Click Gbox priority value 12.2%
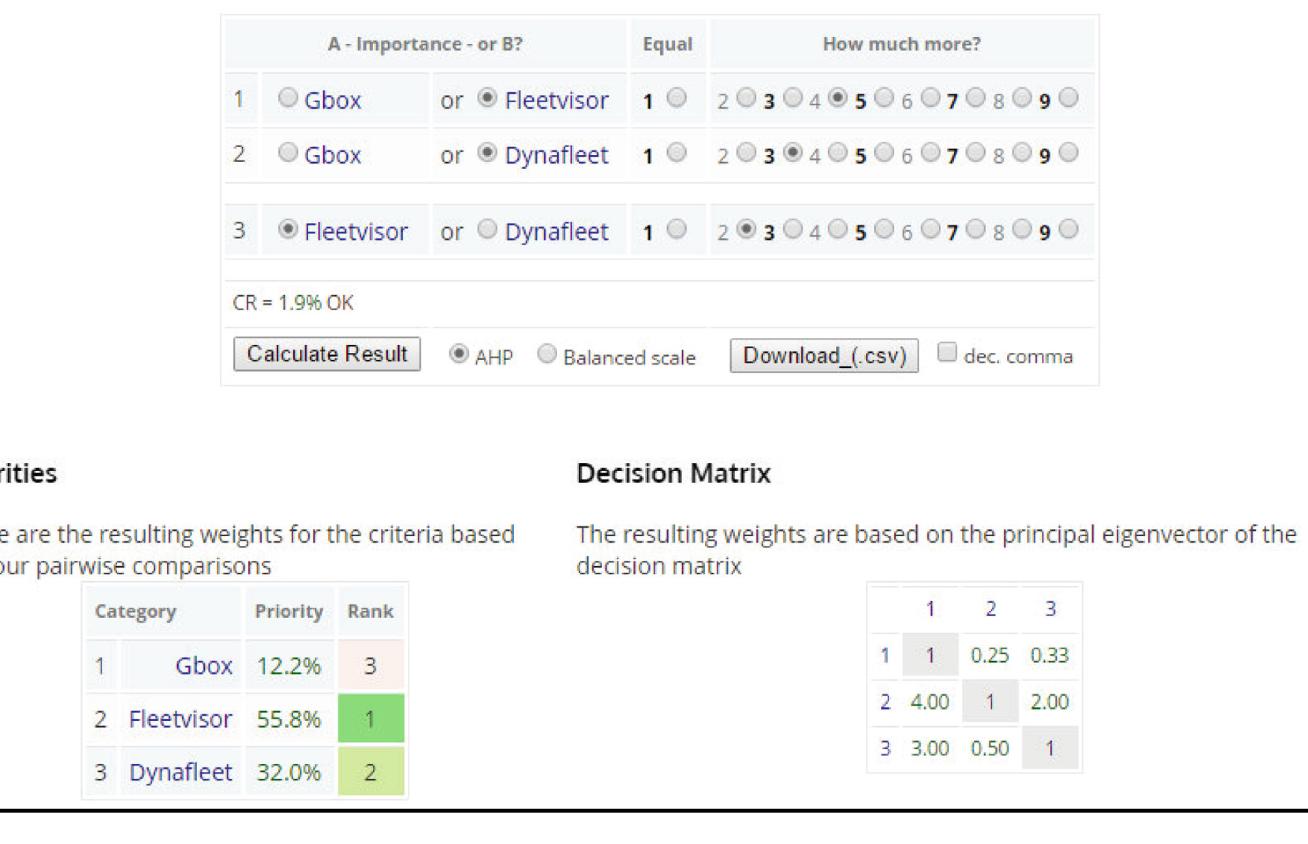Screen dimensions: 1308x844 (x=289, y=666)
